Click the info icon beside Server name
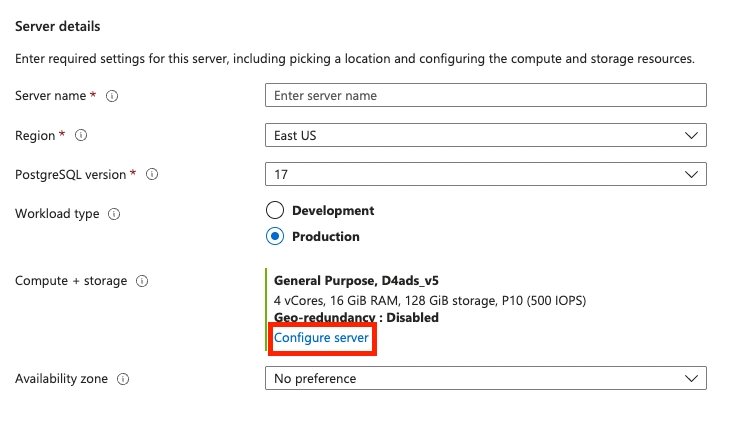Screen dimensions: 735x424 click(112, 96)
